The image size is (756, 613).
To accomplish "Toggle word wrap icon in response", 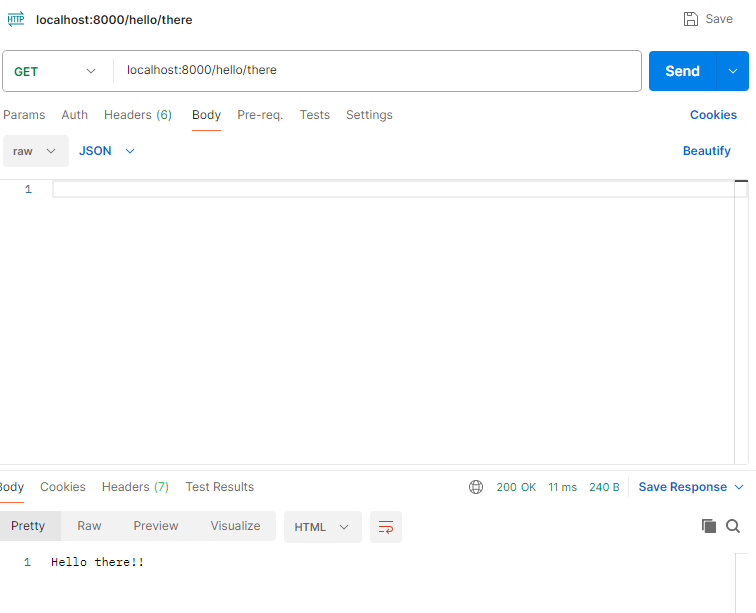I will (386, 527).
